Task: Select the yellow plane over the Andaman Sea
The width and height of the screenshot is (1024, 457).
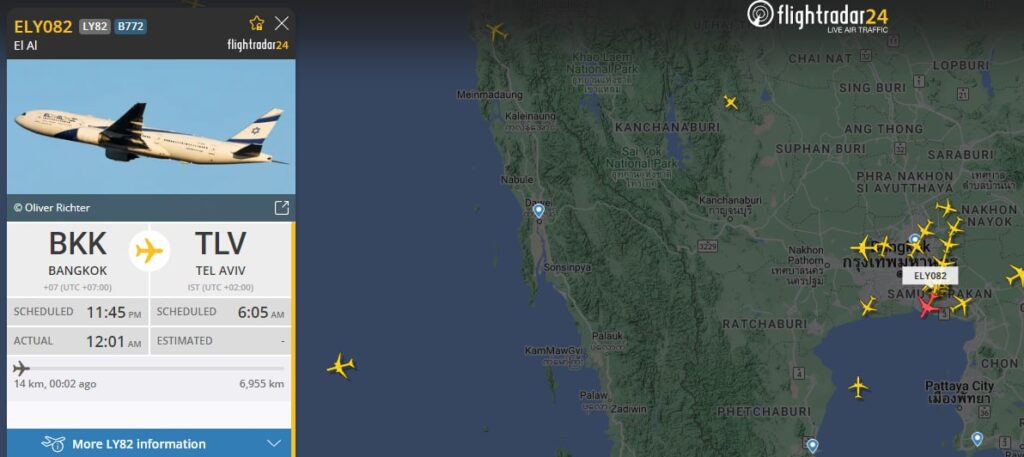Action: tap(340, 365)
